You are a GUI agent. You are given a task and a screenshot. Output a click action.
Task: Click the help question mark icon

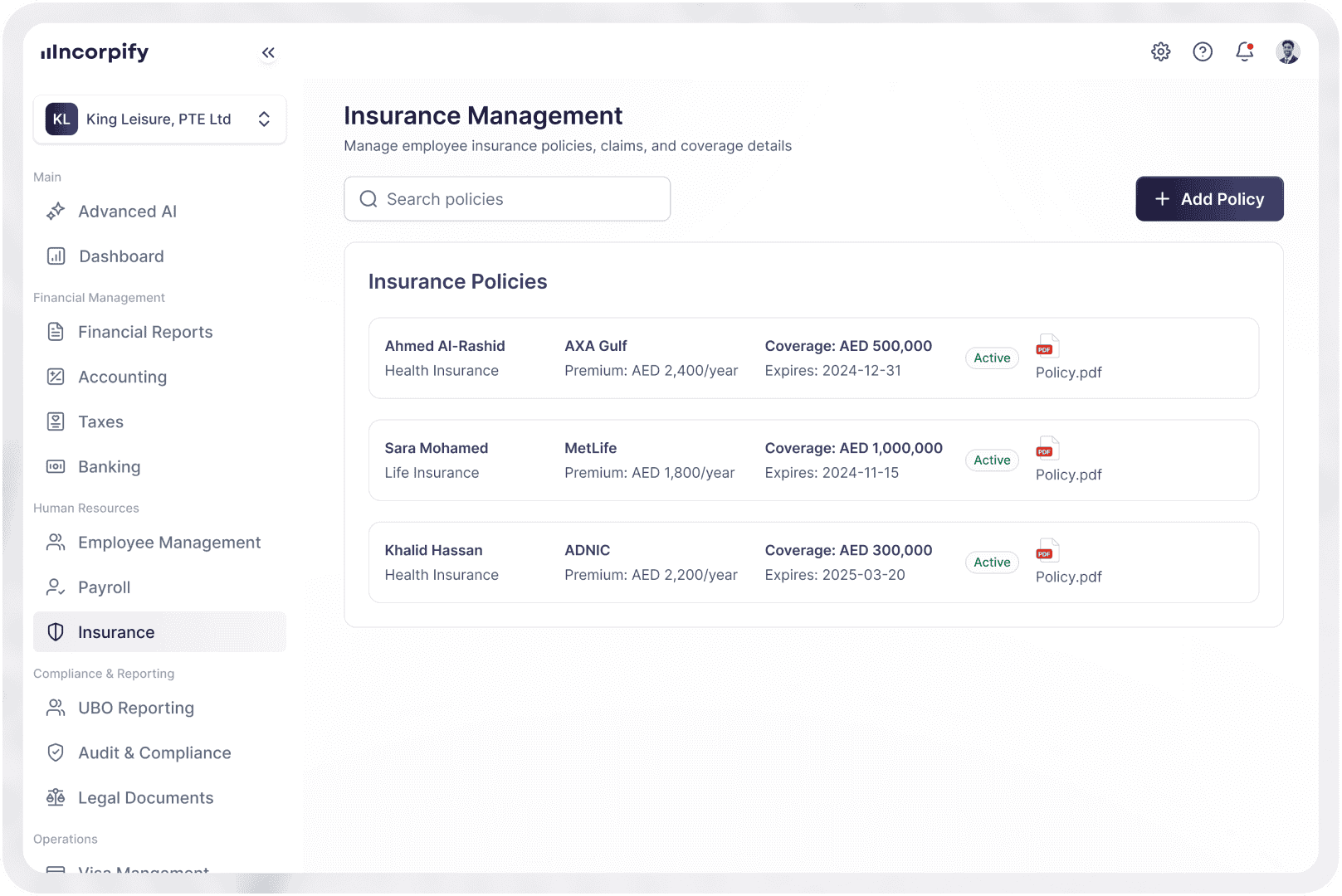1203,51
